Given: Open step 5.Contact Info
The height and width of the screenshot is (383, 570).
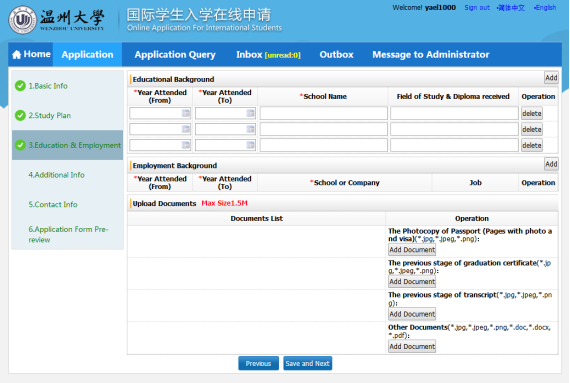Looking at the screenshot, I should (x=53, y=204).
